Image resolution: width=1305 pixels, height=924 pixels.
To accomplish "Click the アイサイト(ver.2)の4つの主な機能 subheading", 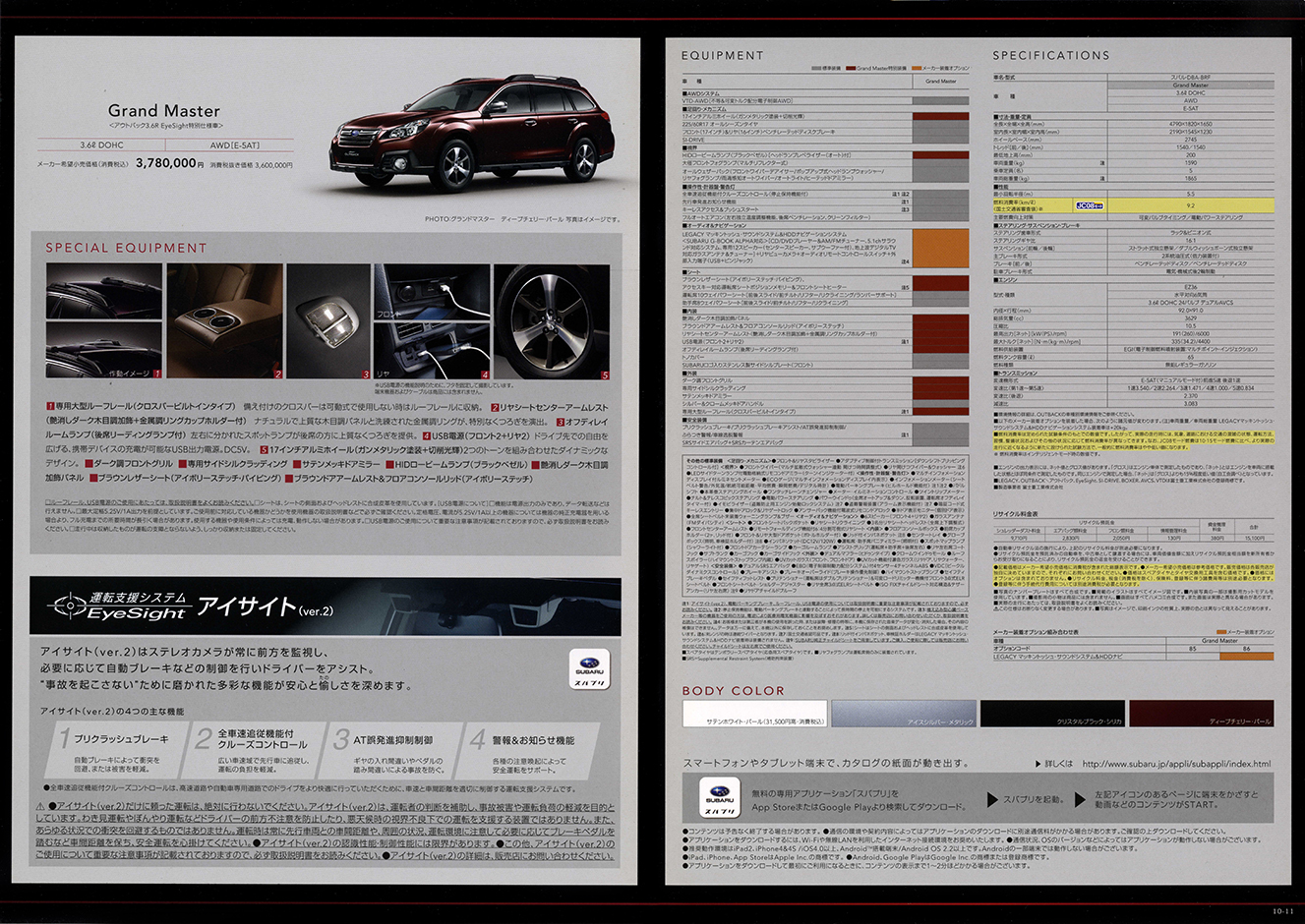I will point(111,711).
